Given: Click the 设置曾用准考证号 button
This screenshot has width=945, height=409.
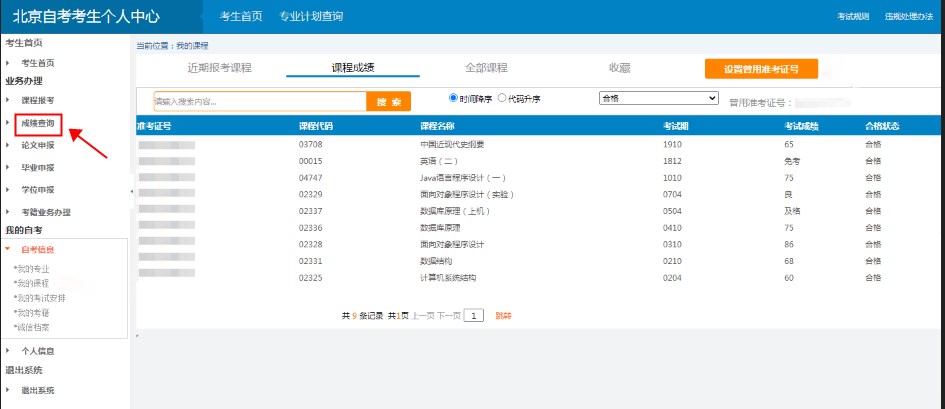Looking at the screenshot, I should (761, 69).
